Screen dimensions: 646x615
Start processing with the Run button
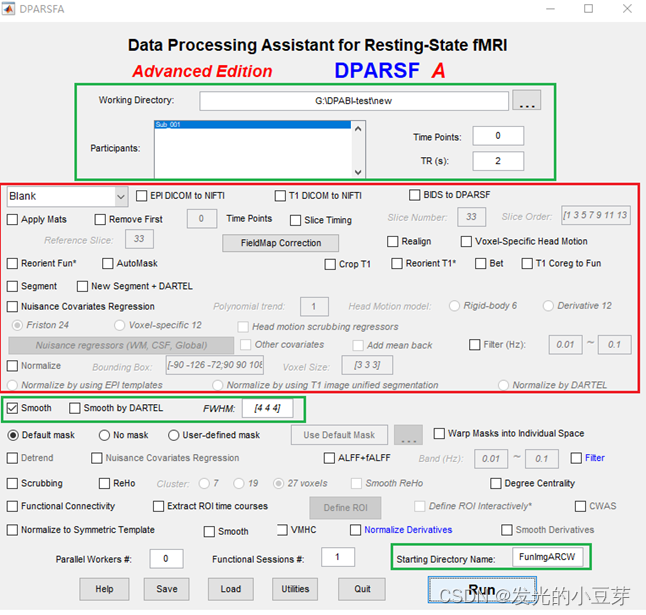coord(482,590)
